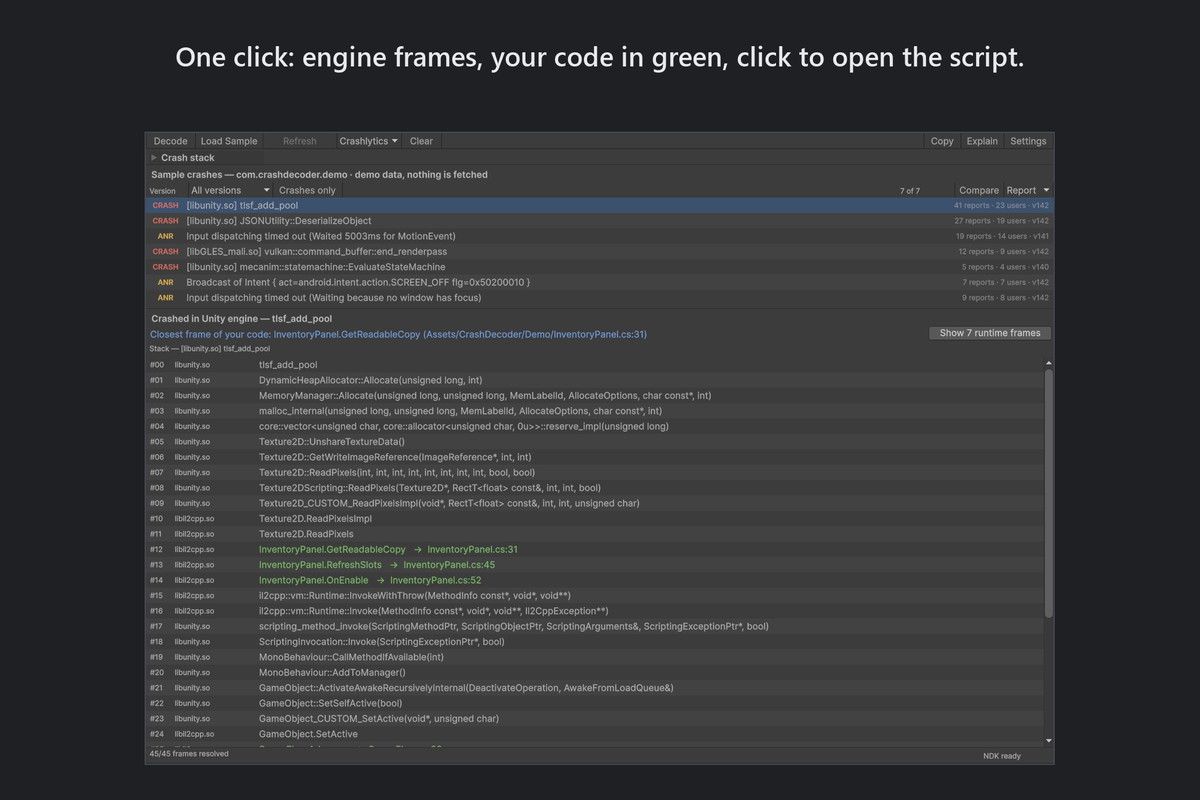
Task: Select the MotionEvent input dispatching ANR row
Action: pyautogui.click(x=599, y=236)
